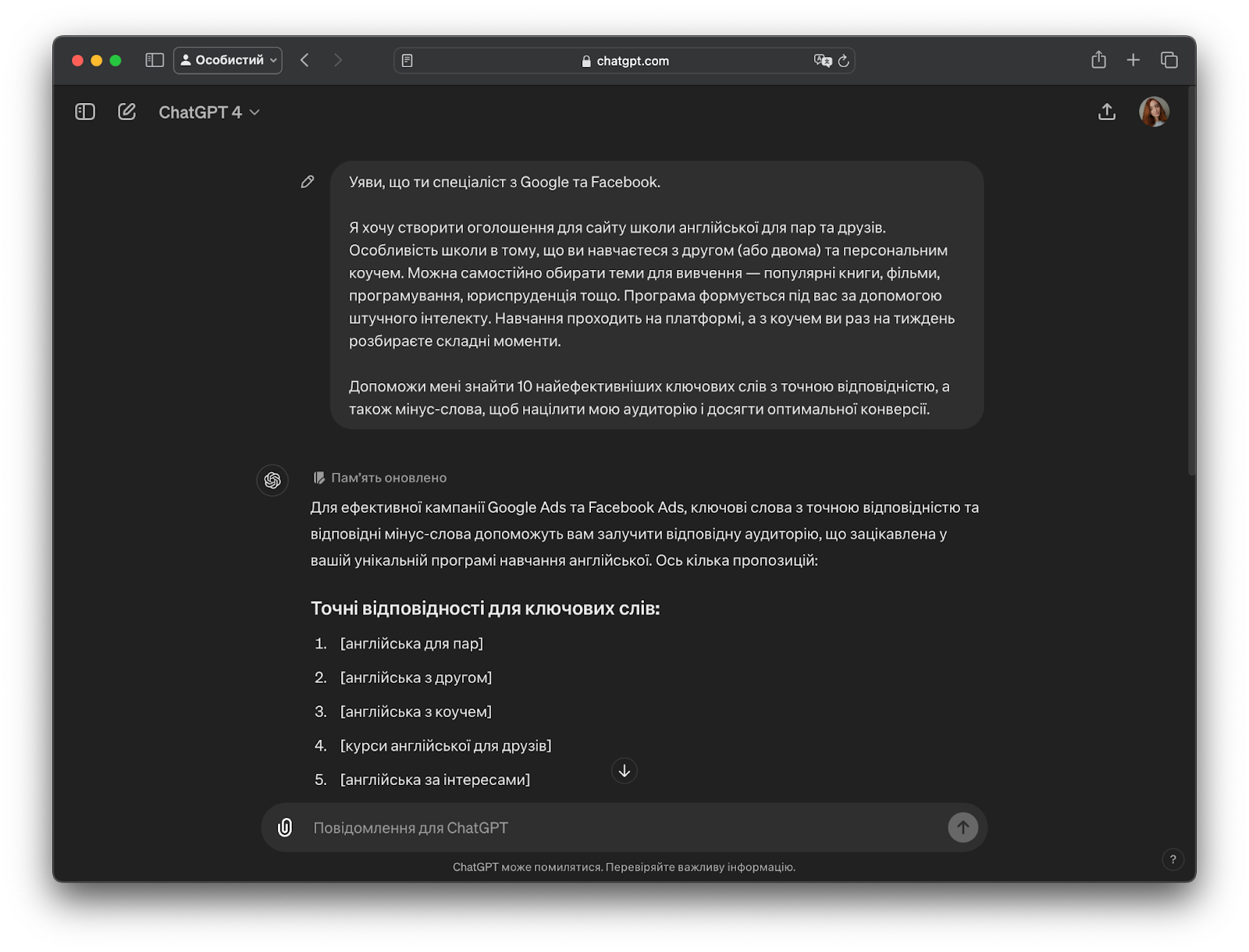Show Safari tab overview
Image resolution: width=1249 pixels, height=952 pixels.
click(1169, 60)
